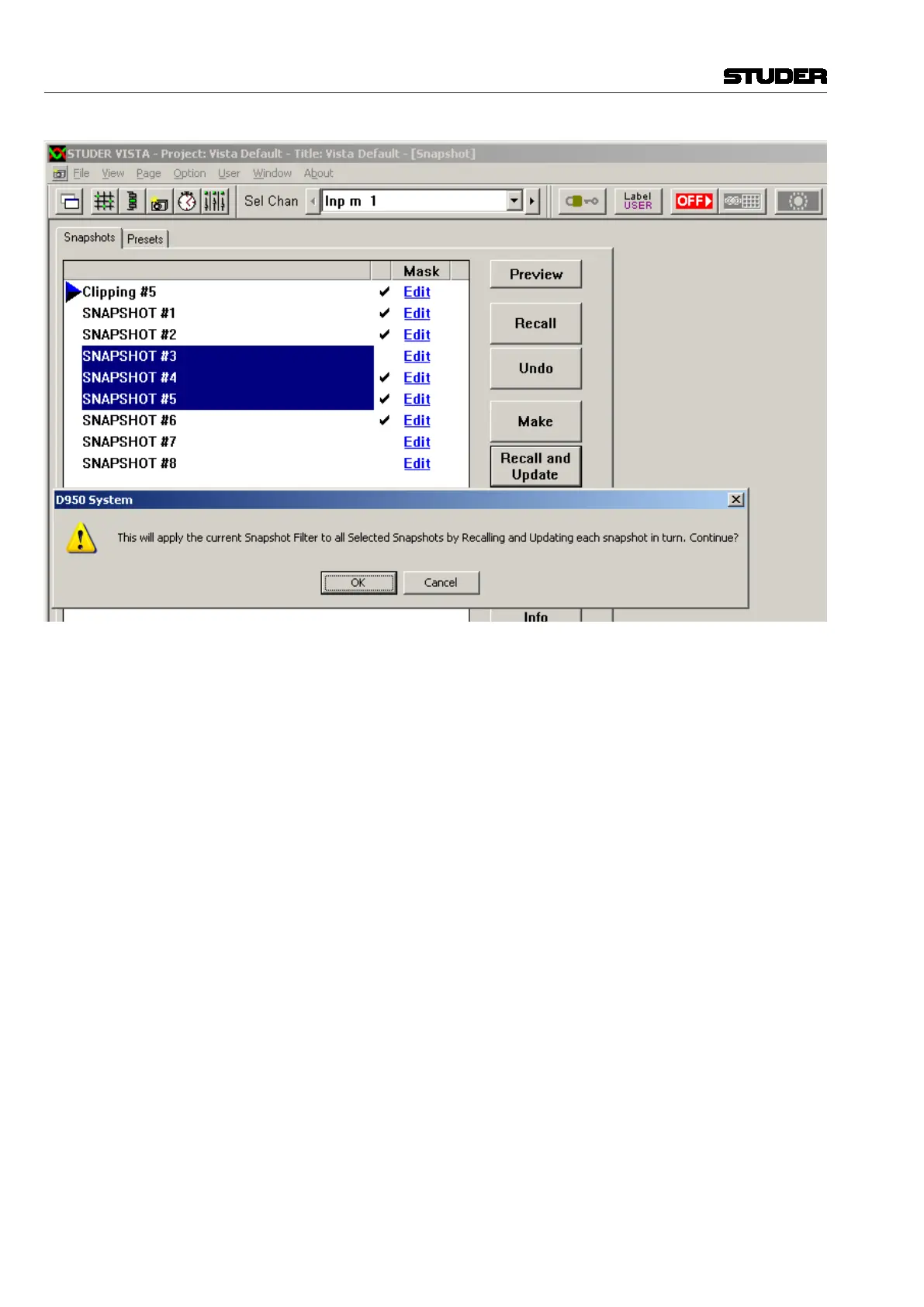Screen dimensions: 924x1307
Task: Select the SNAPSHOT #2 row
Action: coord(227,335)
